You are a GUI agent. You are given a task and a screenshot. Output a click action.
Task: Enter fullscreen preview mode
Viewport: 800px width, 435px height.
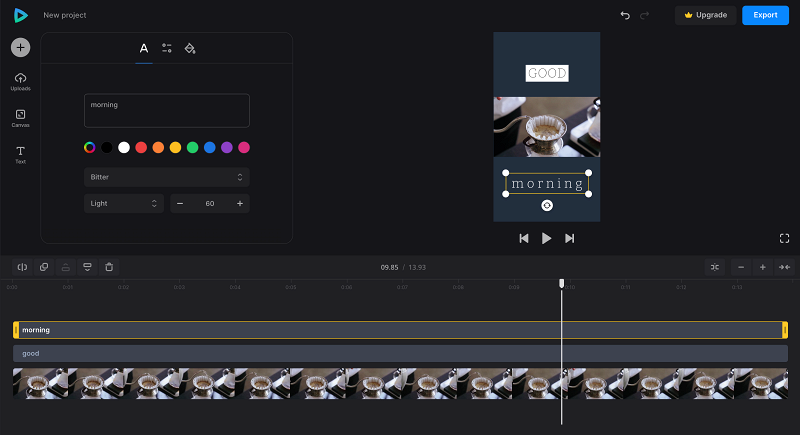[785, 238]
